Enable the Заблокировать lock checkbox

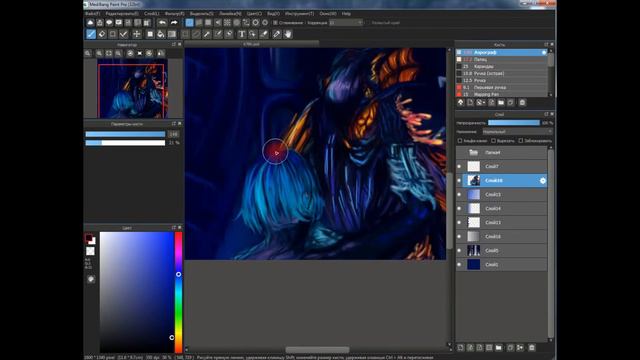click(x=521, y=141)
